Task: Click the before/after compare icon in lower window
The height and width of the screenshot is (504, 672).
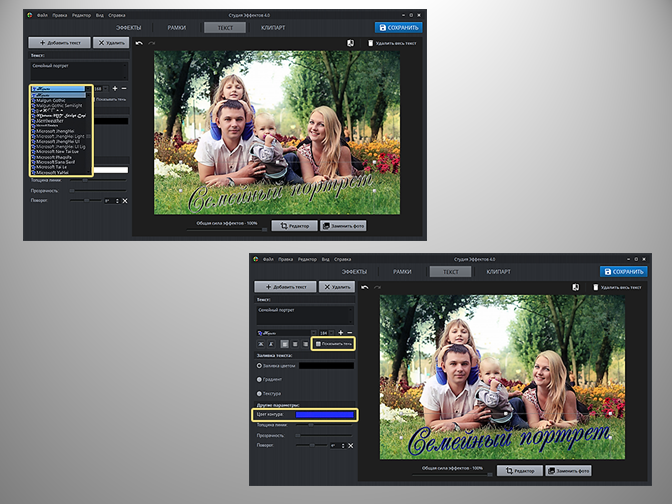Action: 576,287
